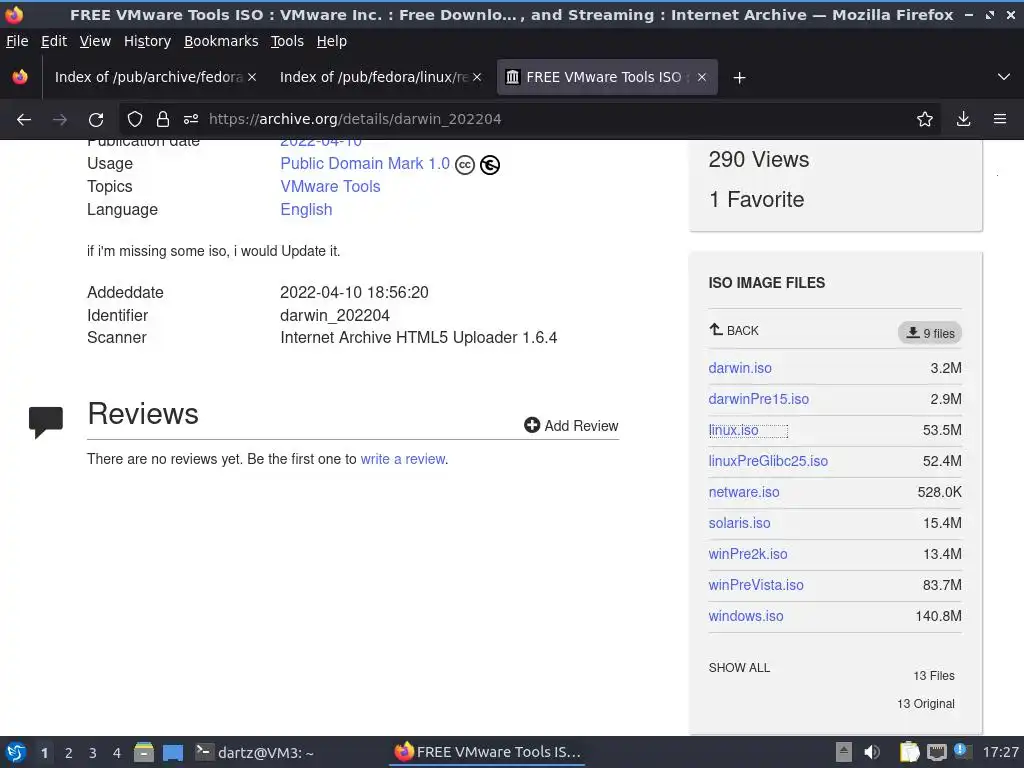Reload the current page
The width and height of the screenshot is (1024, 768).
point(96,120)
